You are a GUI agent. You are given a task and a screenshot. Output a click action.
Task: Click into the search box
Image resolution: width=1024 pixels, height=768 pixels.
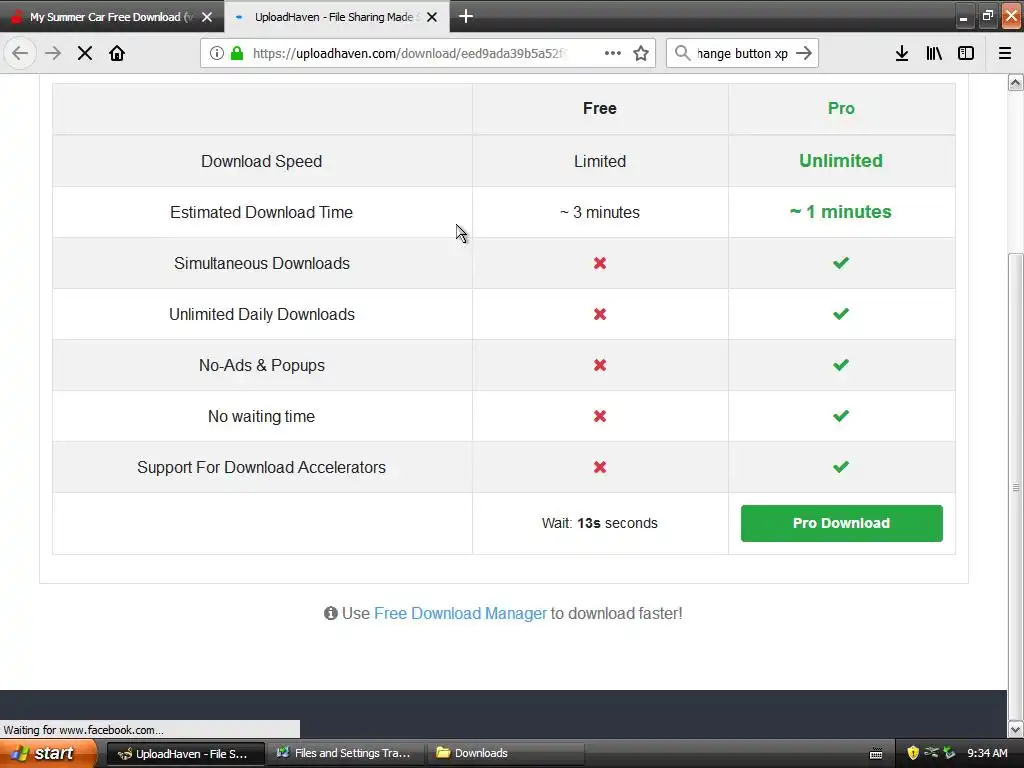click(742, 53)
